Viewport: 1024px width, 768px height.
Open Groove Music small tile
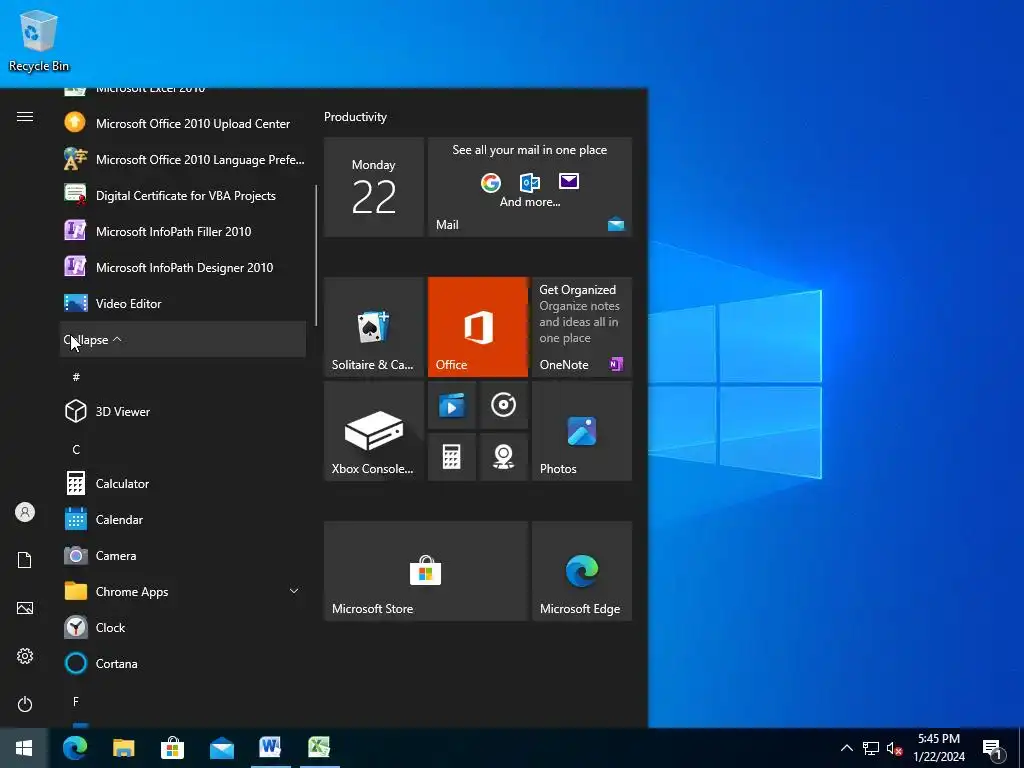(504, 405)
